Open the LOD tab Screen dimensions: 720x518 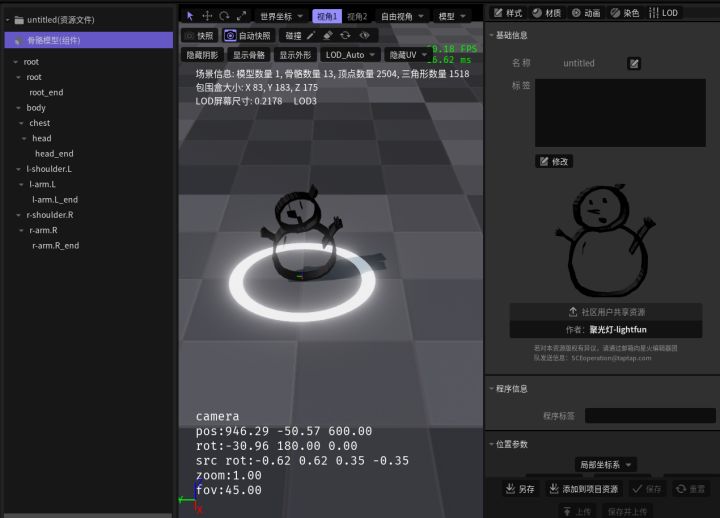click(x=664, y=13)
